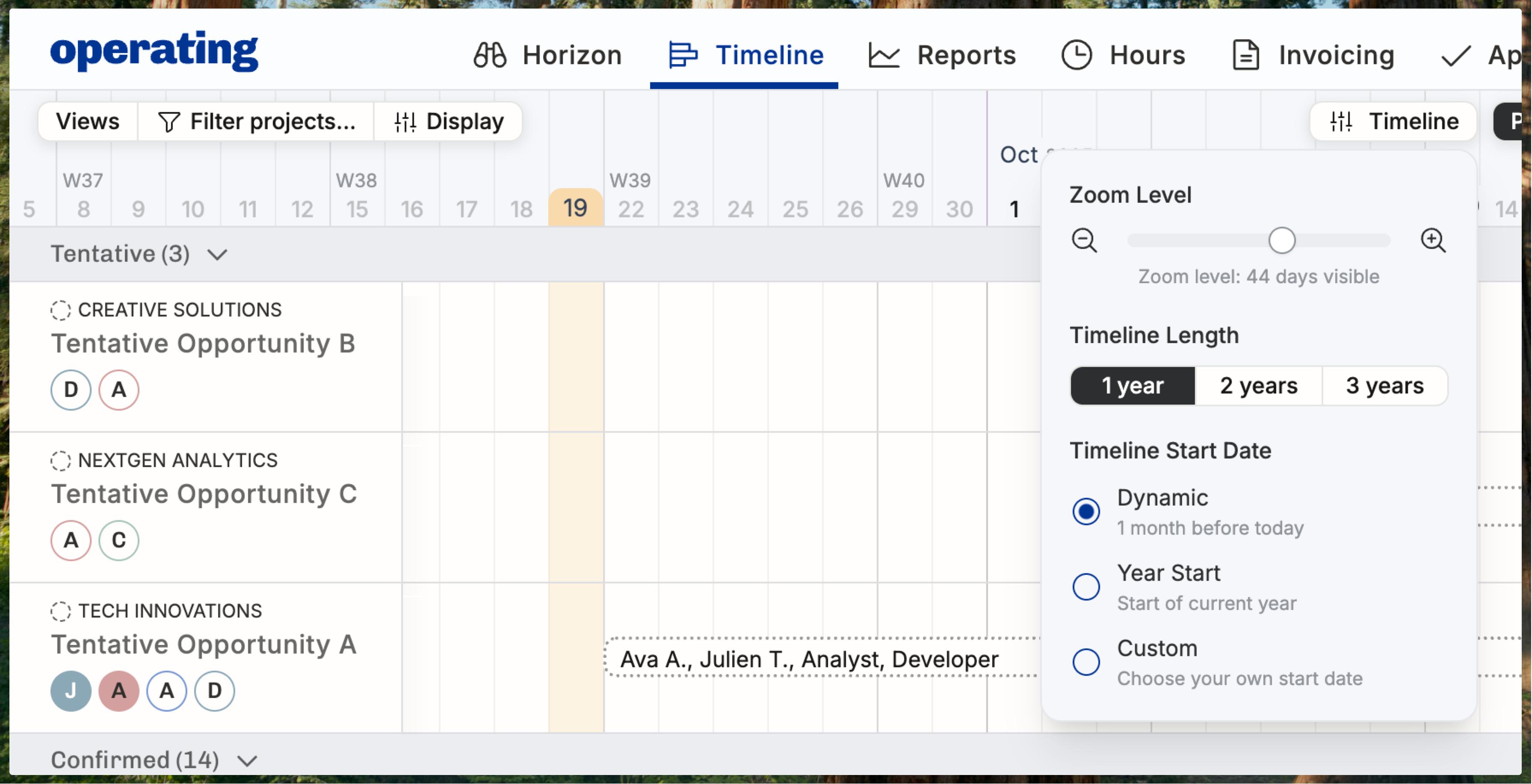Click the D avatar under Tentative Opportunity B
The height and width of the screenshot is (784, 1532).
71,389
